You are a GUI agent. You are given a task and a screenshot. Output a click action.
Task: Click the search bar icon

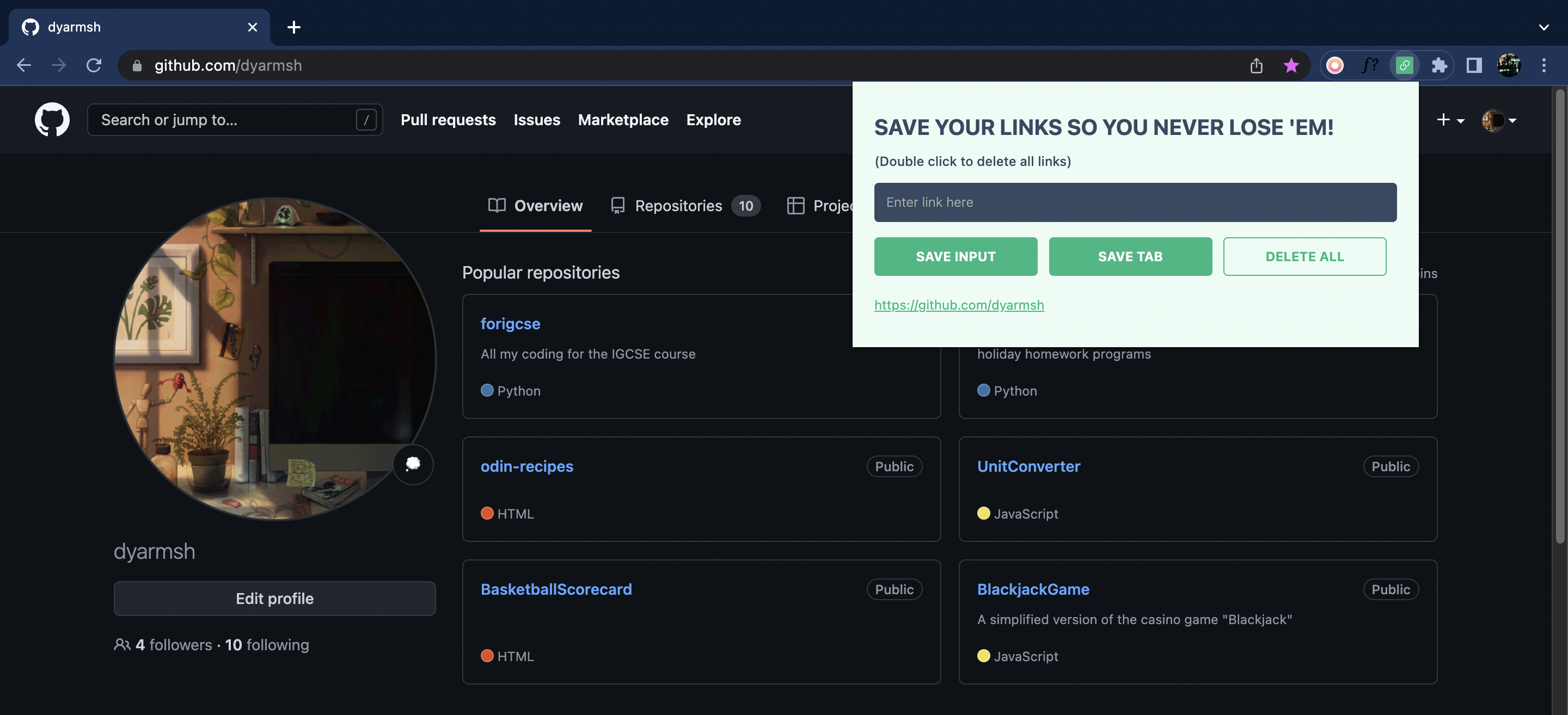pyautogui.click(x=365, y=119)
